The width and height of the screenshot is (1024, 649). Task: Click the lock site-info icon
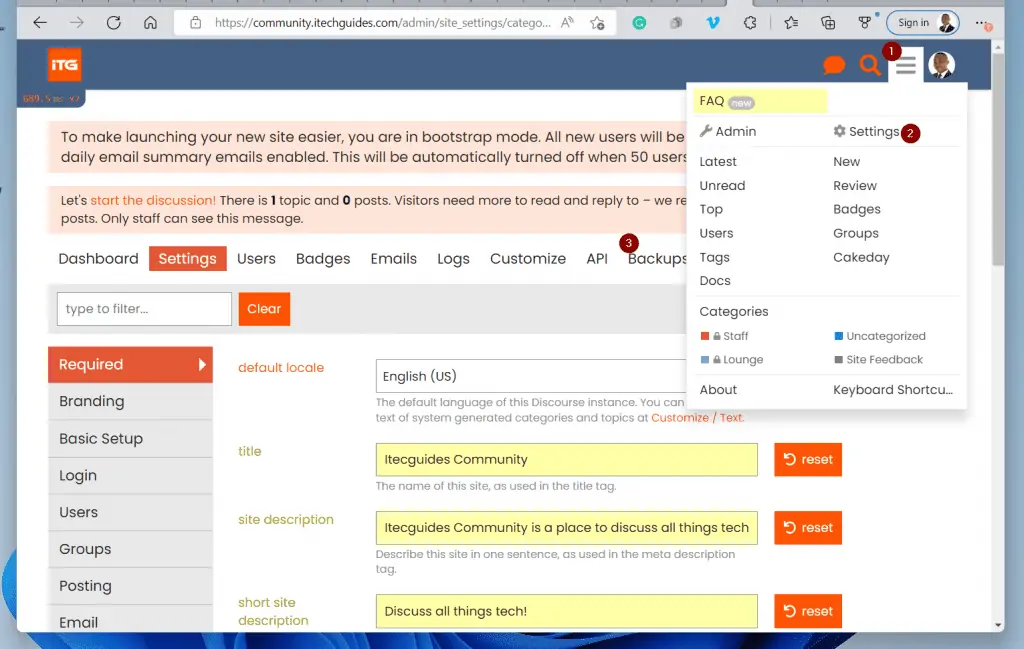click(195, 23)
